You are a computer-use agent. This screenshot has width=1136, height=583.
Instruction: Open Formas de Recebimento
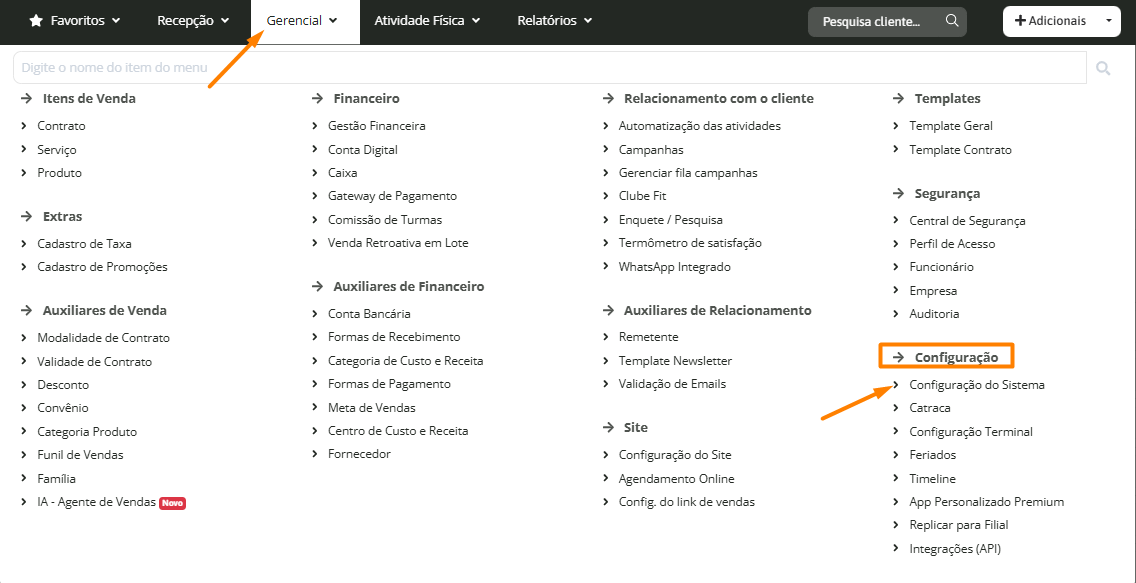pos(393,337)
